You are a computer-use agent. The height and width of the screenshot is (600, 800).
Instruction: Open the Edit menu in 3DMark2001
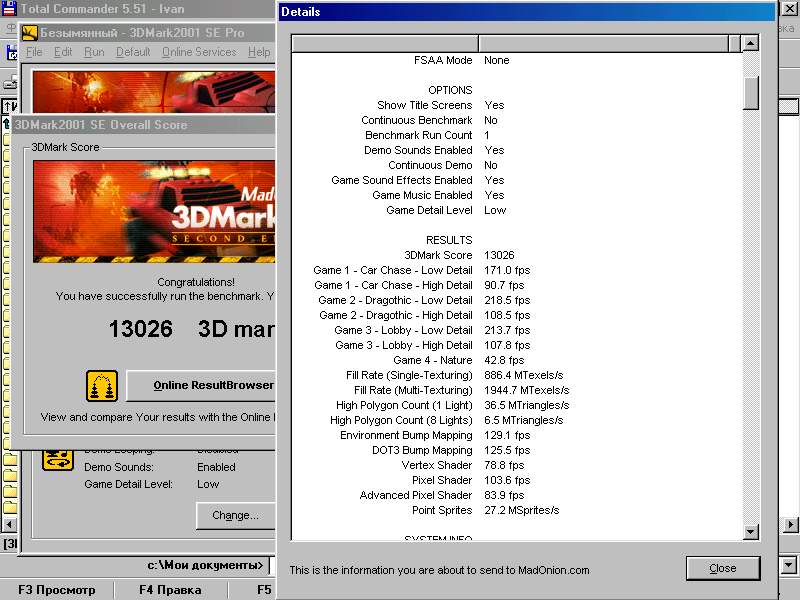[63, 52]
